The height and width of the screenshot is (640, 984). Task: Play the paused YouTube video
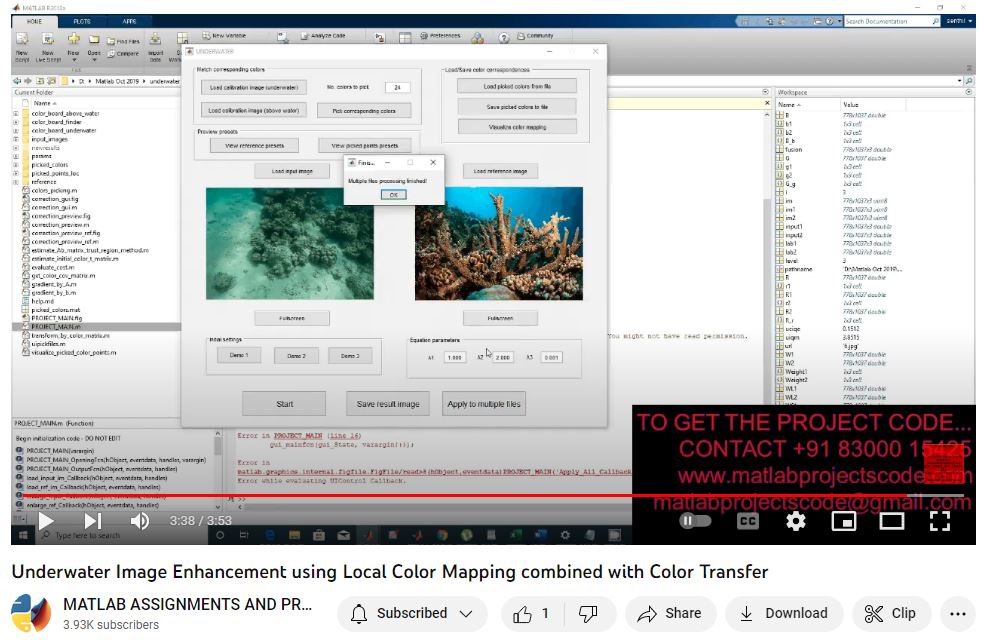tap(46, 521)
